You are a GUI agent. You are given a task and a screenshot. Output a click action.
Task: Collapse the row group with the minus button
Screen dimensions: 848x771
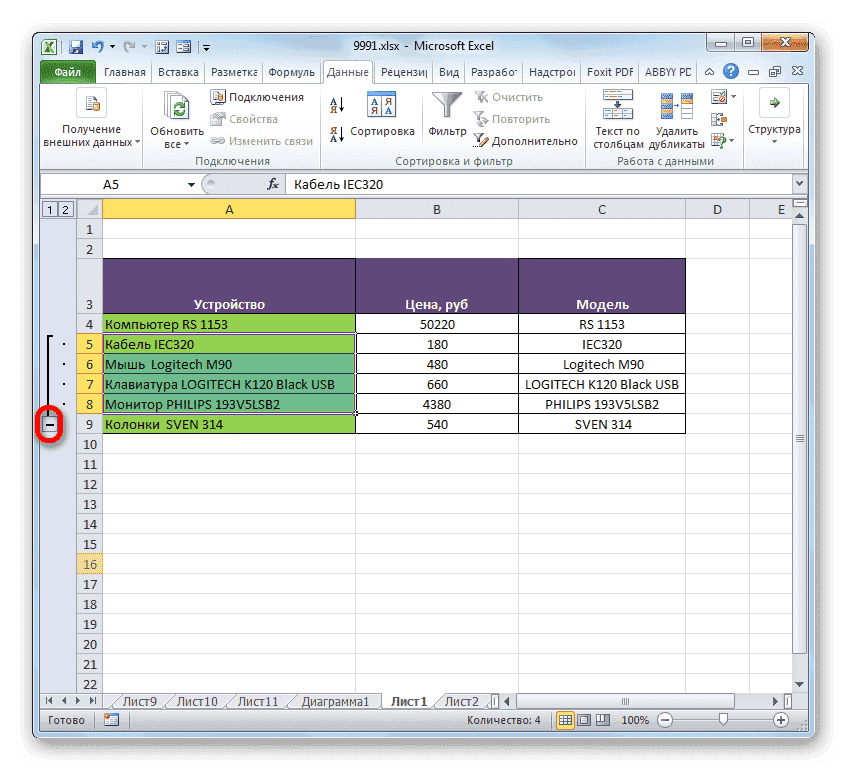(x=48, y=424)
